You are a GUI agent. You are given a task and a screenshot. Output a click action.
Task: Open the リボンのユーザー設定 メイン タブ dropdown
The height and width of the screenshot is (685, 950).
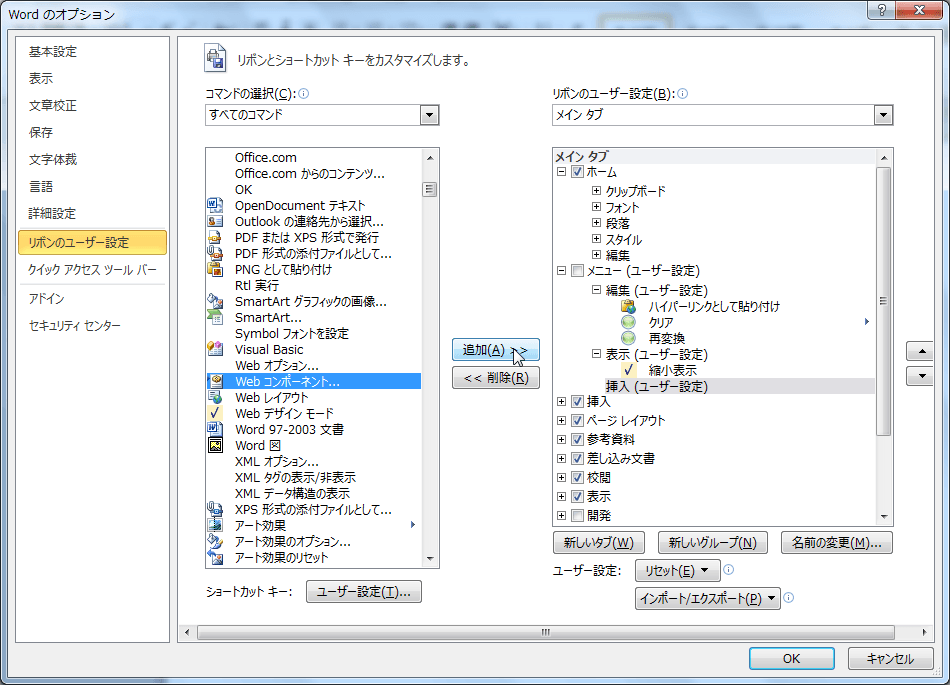(883, 114)
